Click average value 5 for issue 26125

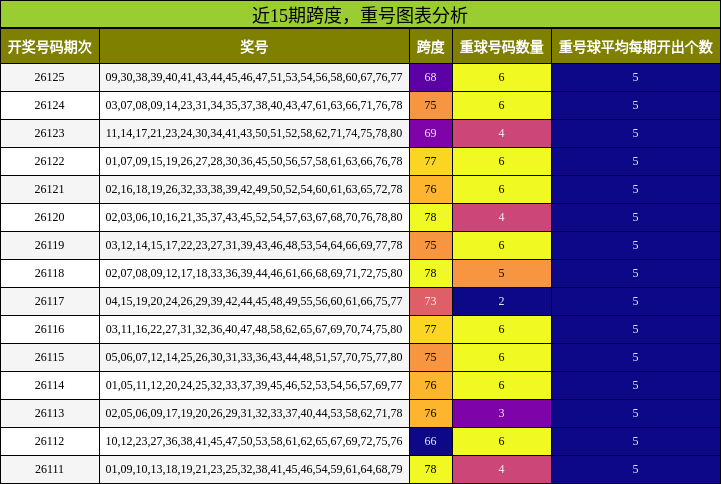tap(636, 77)
